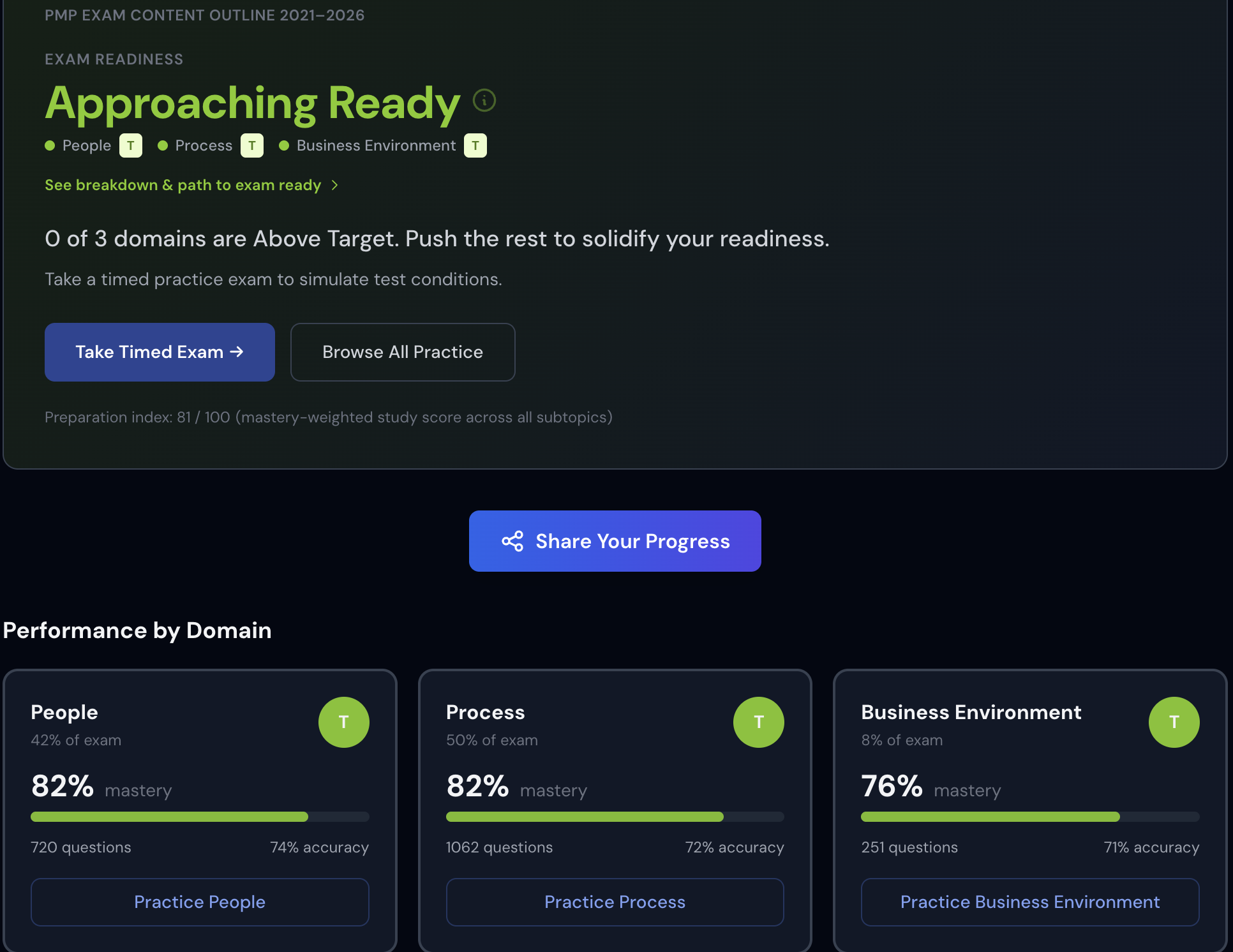The image size is (1233, 952).
Task: Select the T badge next to People label
Action: tap(130, 145)
